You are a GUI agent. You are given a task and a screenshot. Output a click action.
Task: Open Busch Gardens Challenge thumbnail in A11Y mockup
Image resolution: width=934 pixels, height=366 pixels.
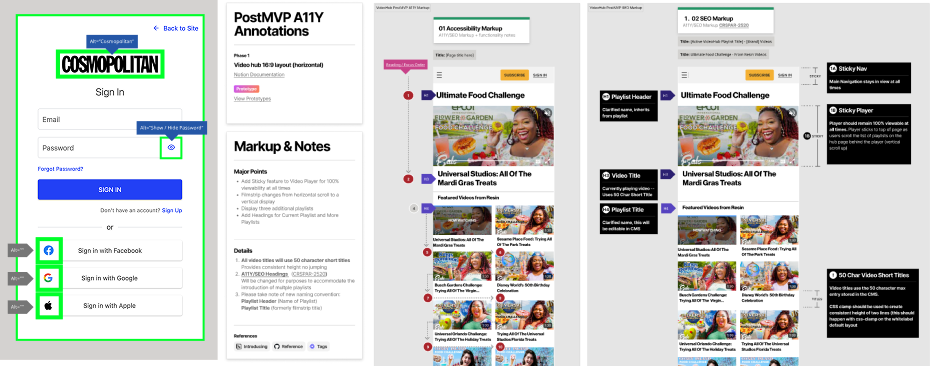tap(462, 266)
